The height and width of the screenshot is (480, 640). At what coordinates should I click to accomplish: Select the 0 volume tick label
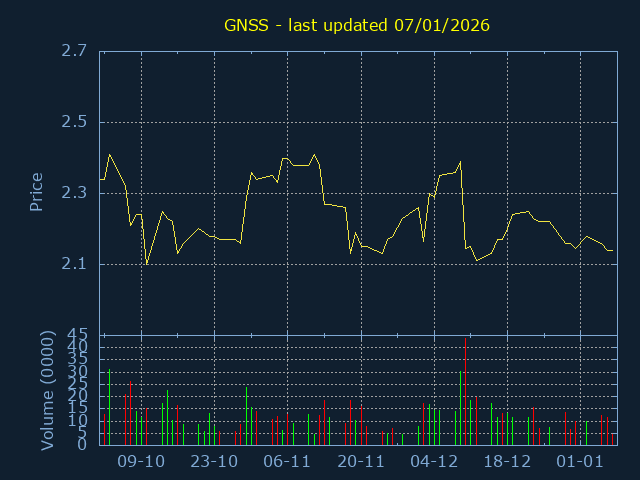(x=83, y=445)
